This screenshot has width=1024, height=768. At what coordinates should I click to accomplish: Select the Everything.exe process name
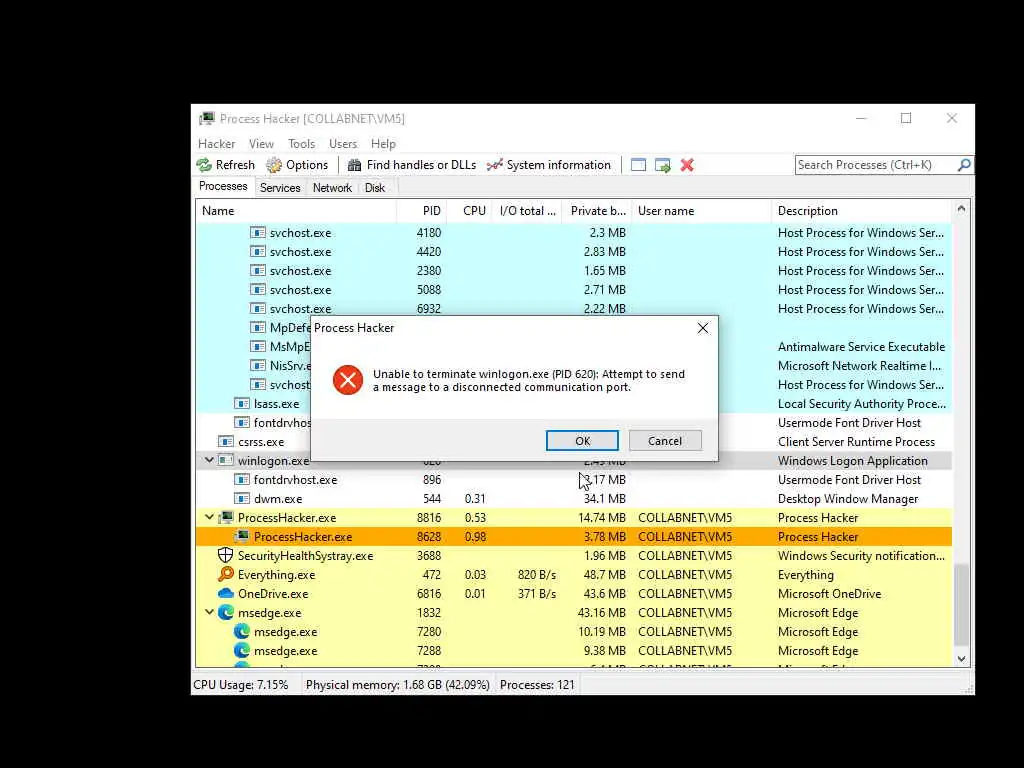[x=276, y=575]
